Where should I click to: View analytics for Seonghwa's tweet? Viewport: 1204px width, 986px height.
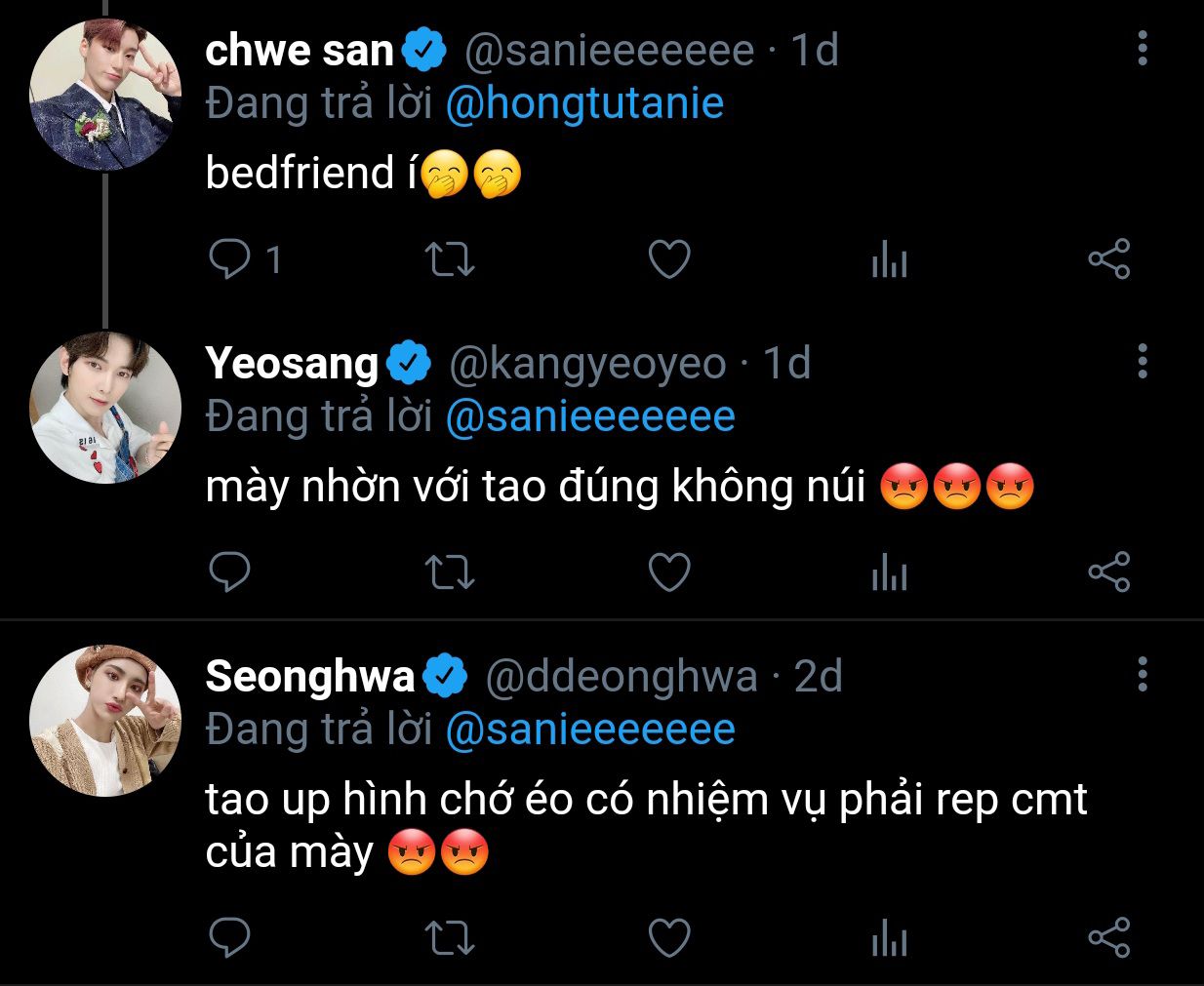click(889, 939)
